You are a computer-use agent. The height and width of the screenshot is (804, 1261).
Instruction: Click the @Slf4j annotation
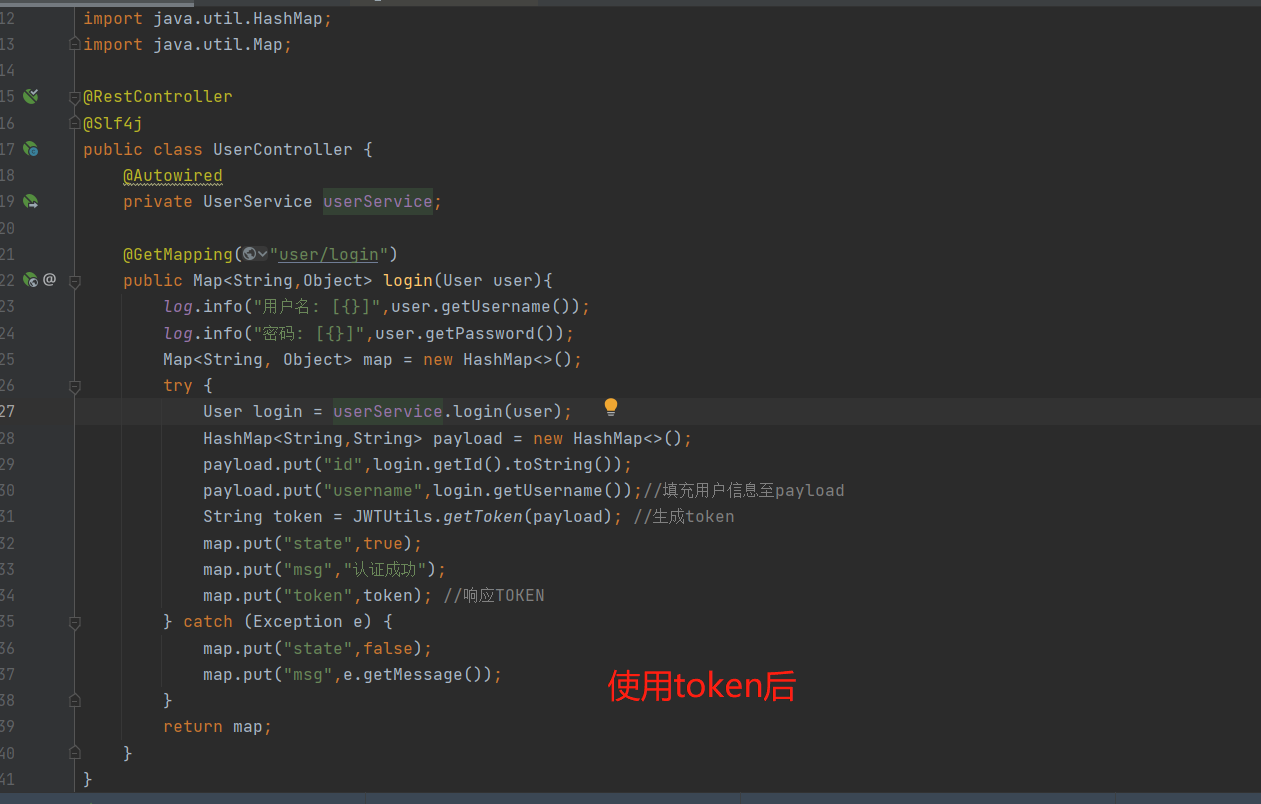click(x=113, y=123)
